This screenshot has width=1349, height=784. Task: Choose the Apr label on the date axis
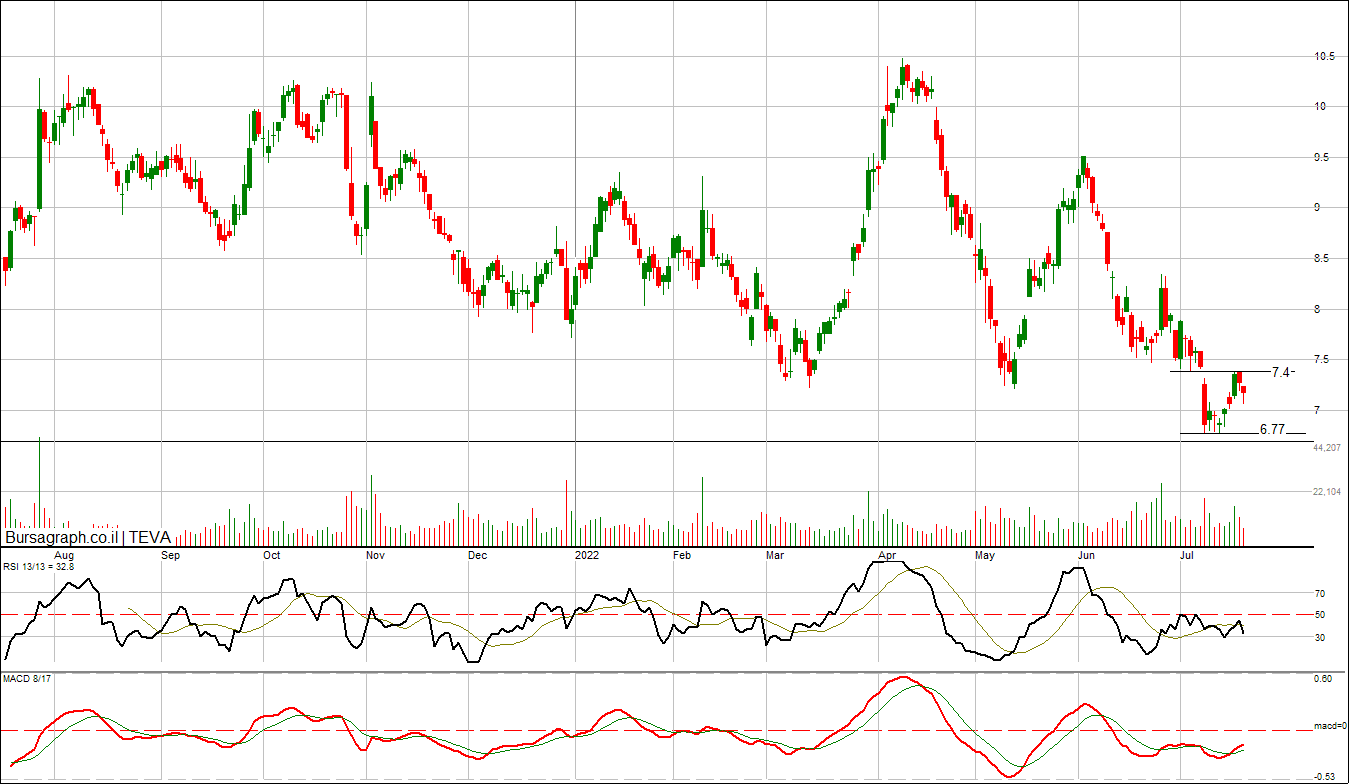886,554
